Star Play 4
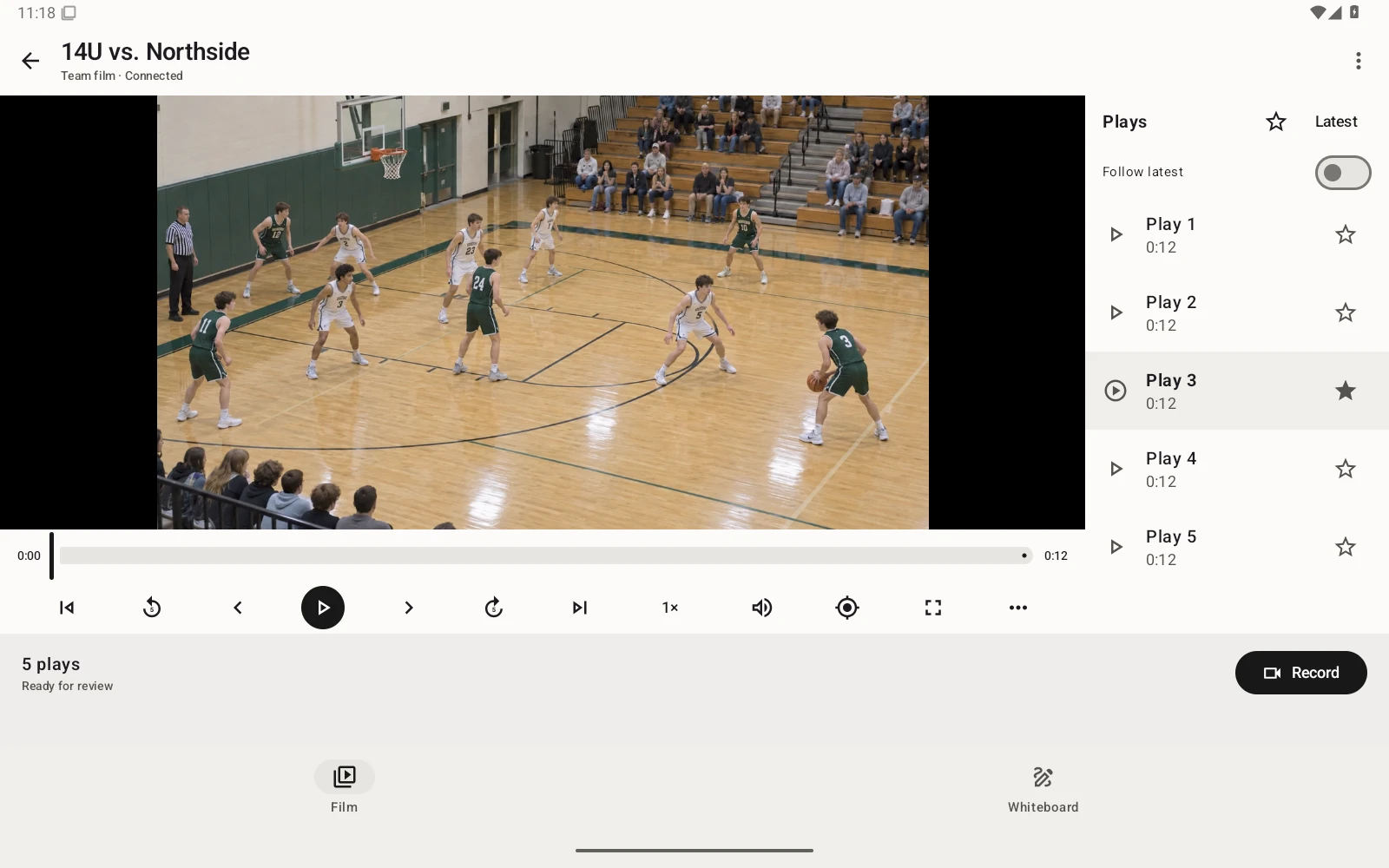1389x868 pixels. click(1346, 469)
